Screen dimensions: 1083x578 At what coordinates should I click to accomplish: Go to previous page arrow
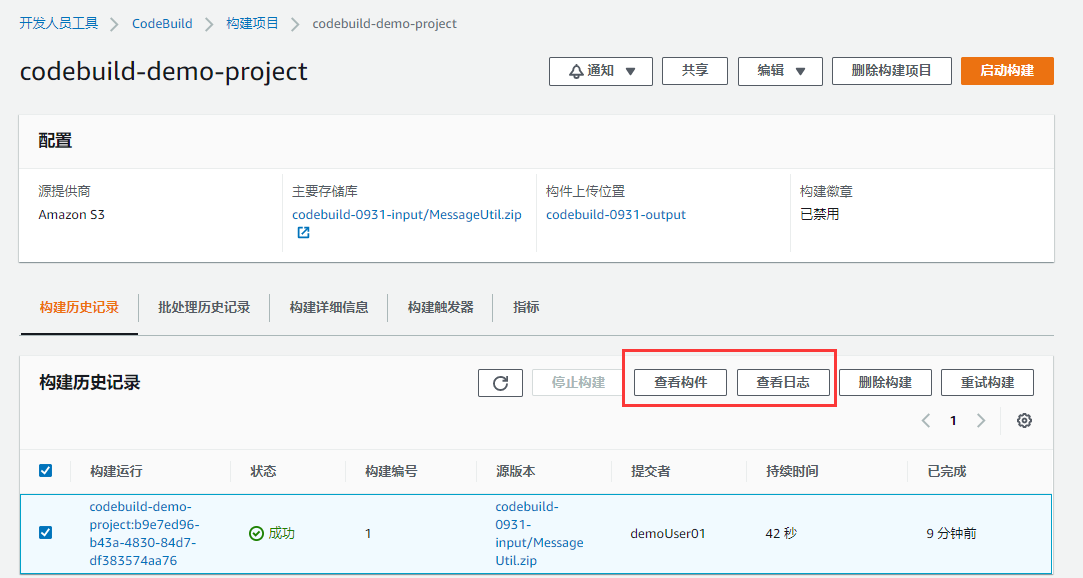pyautogui.click(x=926, y=421)
